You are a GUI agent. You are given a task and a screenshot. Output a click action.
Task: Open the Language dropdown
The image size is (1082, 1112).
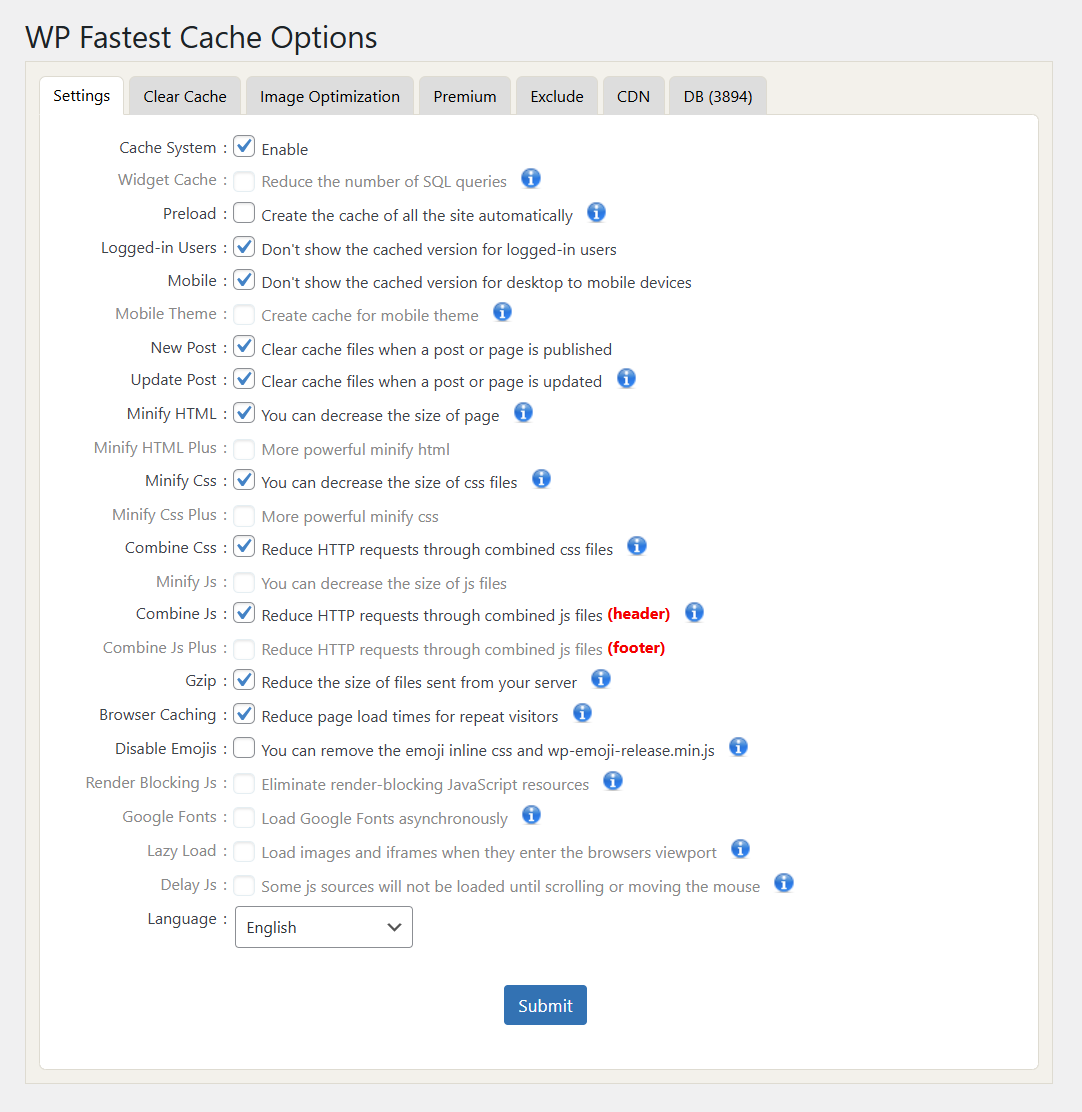point(323,927)
